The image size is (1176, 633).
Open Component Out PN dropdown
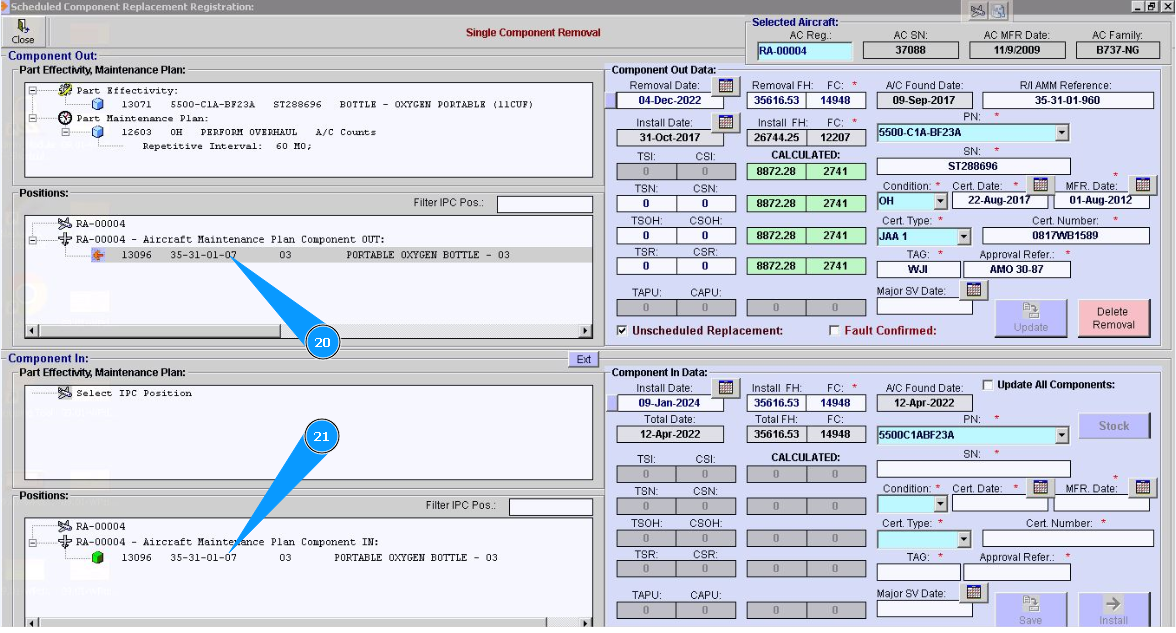click(x=1061, y=133)
